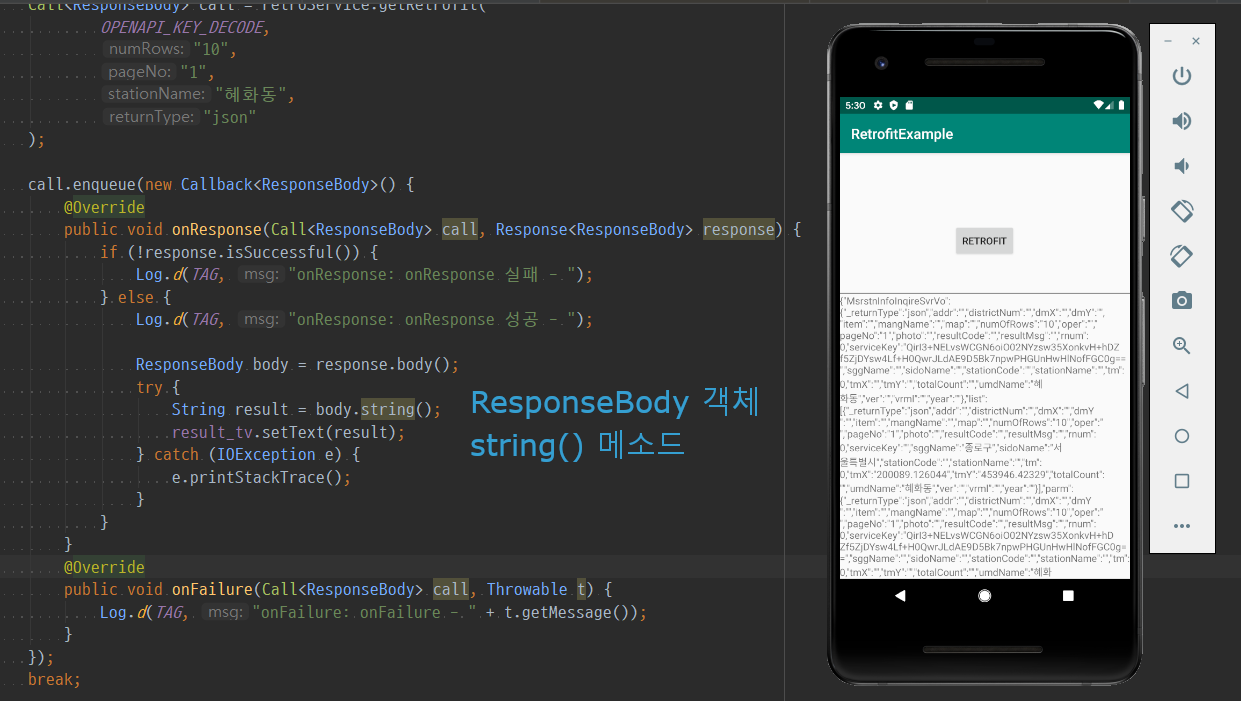This screenshot has width=1241, height=701.
Task: Click the emulator sidebar Overview square icon
Action: coord(1182,481)
